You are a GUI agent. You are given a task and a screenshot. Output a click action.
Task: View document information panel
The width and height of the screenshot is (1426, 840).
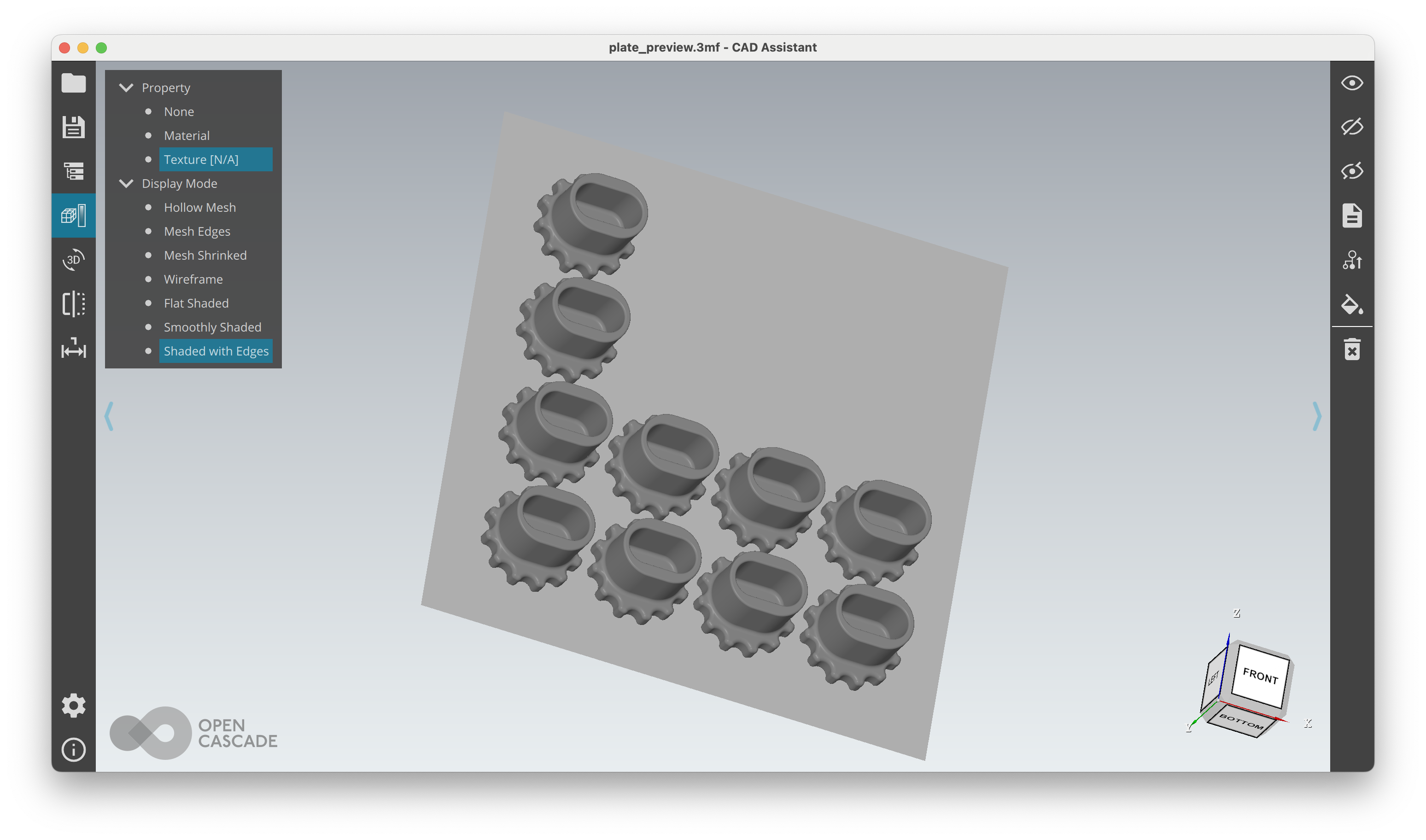click(1353, 216)
